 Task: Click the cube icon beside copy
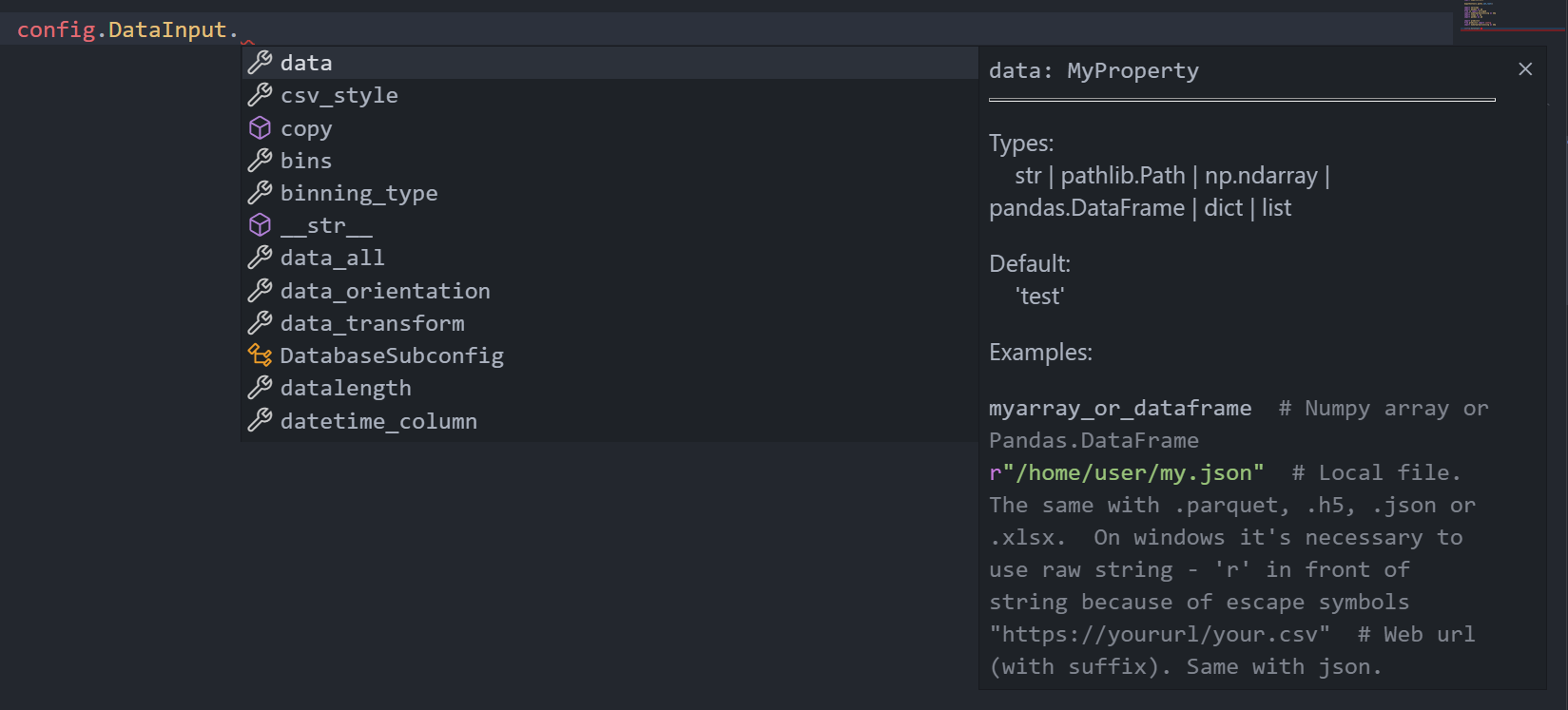pos(260,127)
